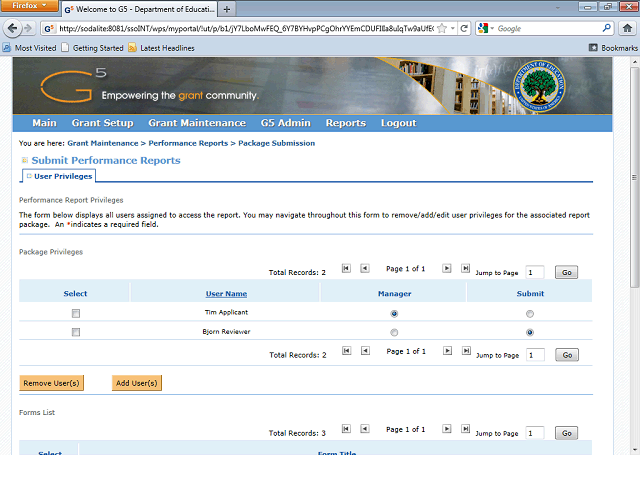This screenshot has height=480, width=640.
Task: Open the Firefox home page icon
Action: tap(627, 28)
